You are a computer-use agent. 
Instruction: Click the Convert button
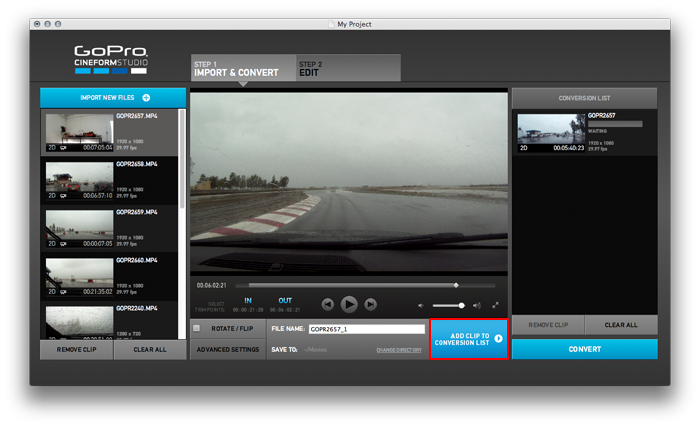pyautogui.click(x=585, y=349)
